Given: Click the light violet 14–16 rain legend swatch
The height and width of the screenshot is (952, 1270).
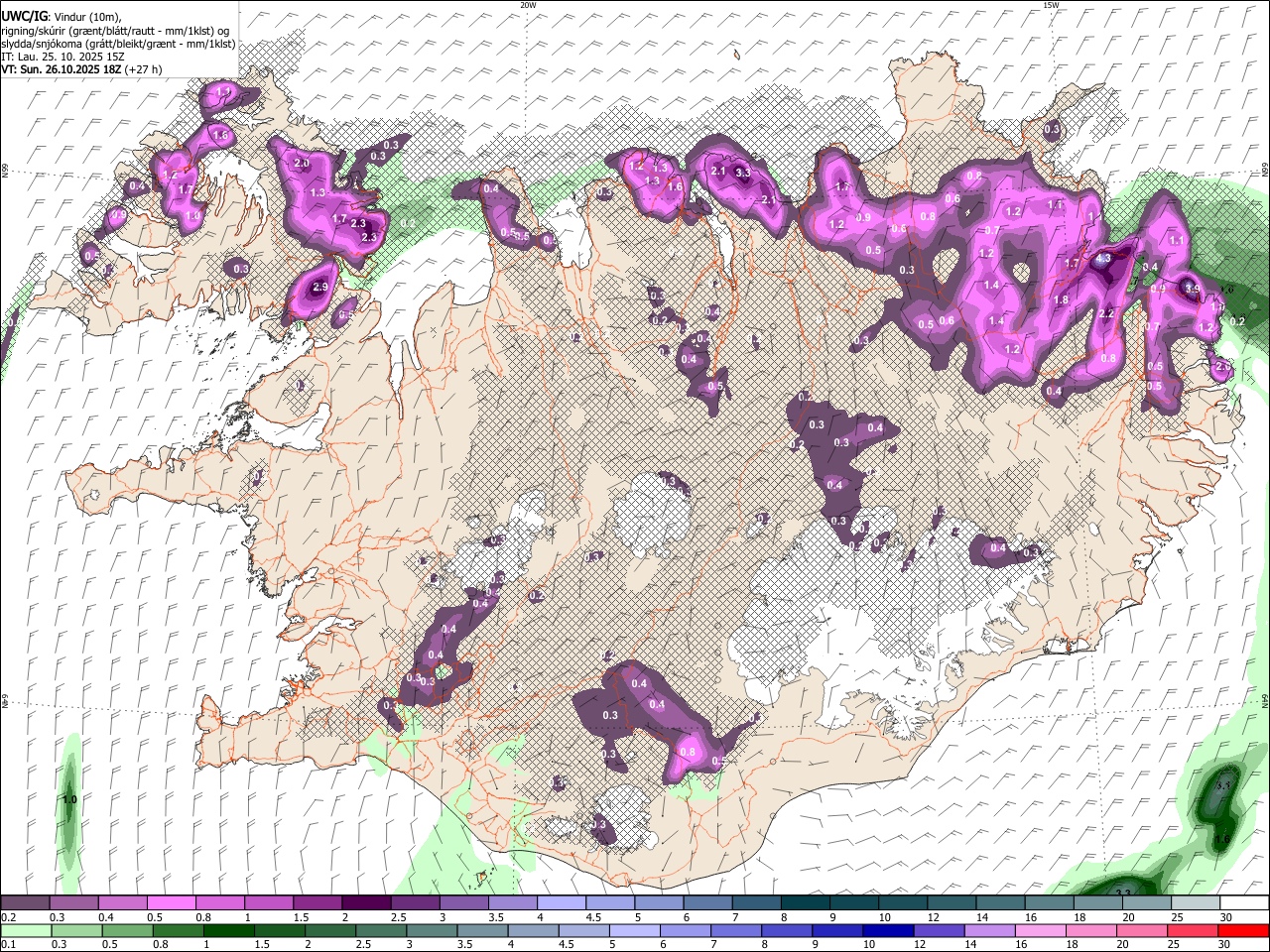Looking at the screenshot, I should [x=992, y=931].
